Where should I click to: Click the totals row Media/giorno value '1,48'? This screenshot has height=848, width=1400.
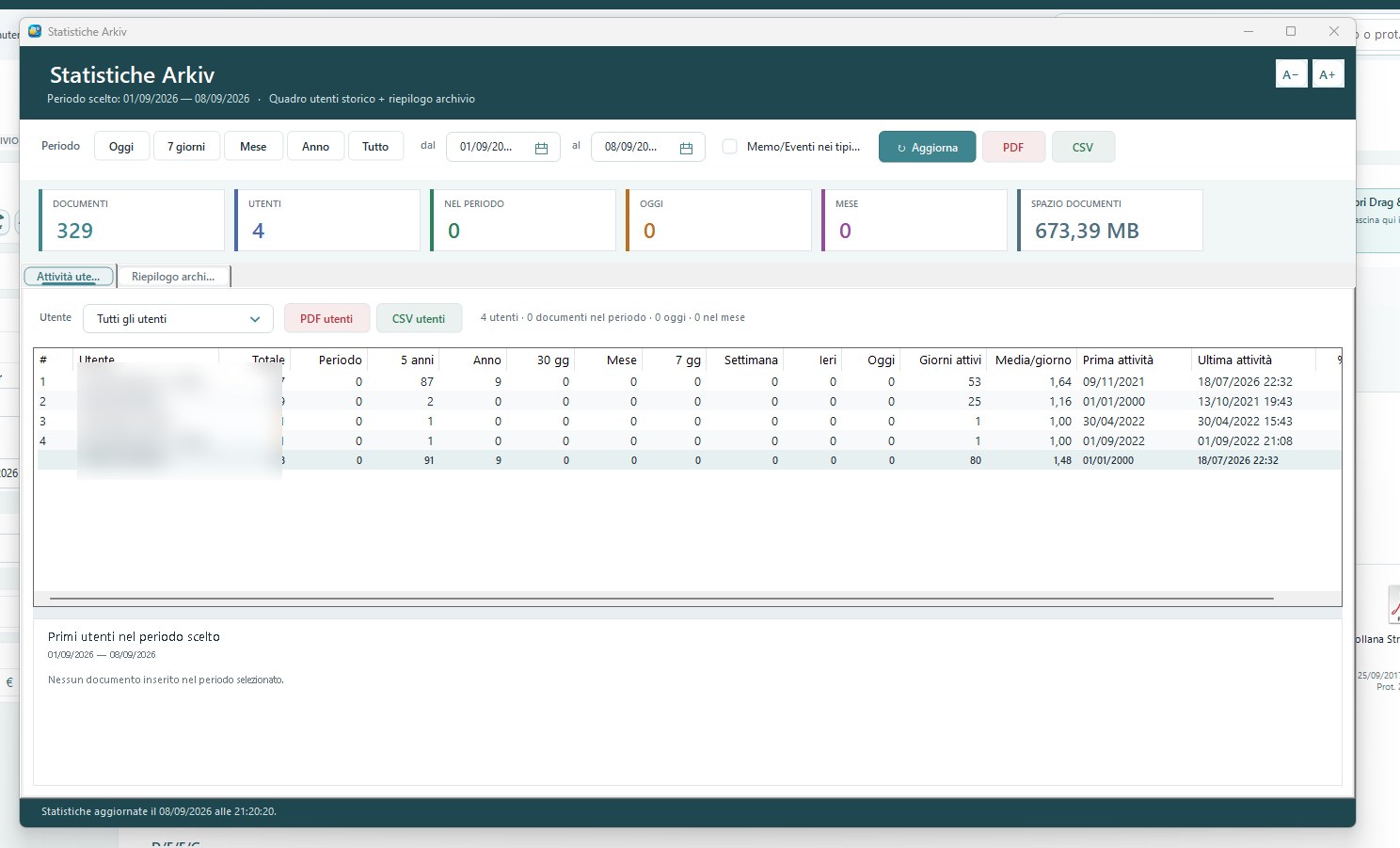pyautogui.click(x=1062, y=461)
